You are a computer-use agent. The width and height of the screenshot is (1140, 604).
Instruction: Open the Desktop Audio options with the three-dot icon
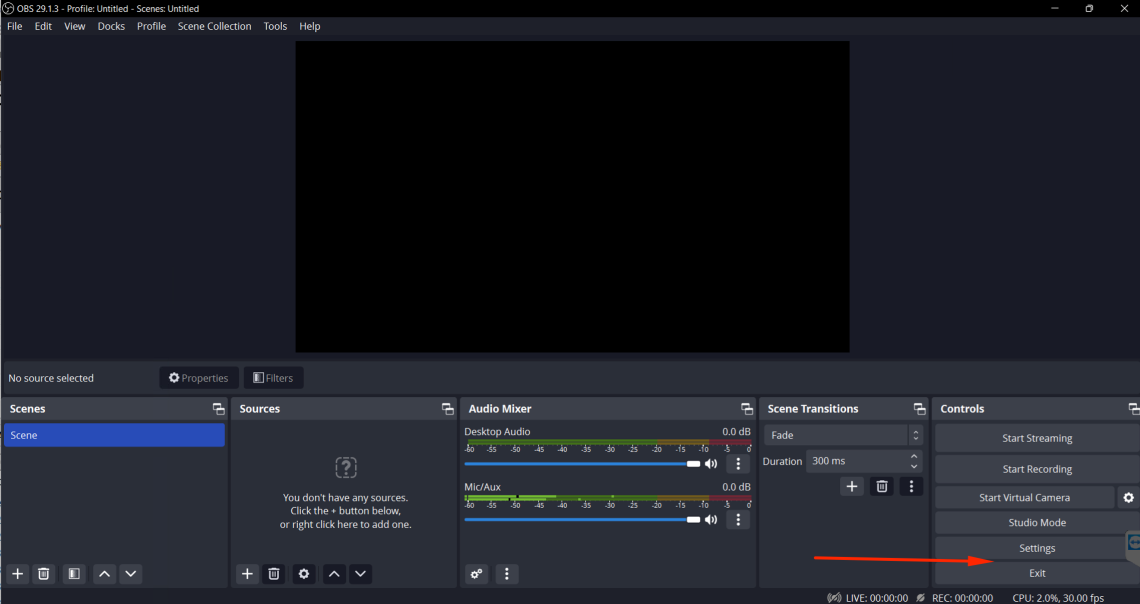pyautogui.click(x=738, y=463)
